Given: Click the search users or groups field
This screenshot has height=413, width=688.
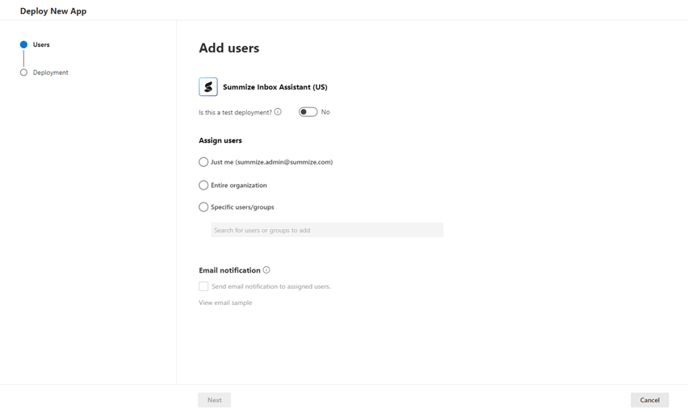Looking at the screenshot, I should tap(326, 230).
